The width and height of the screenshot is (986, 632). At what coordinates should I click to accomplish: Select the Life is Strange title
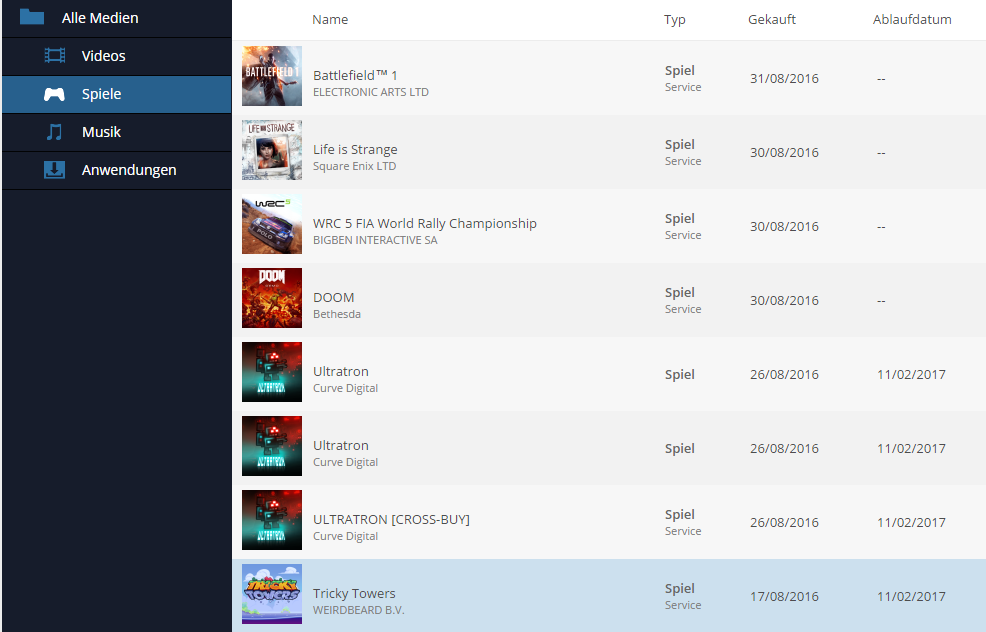(355, 150)
